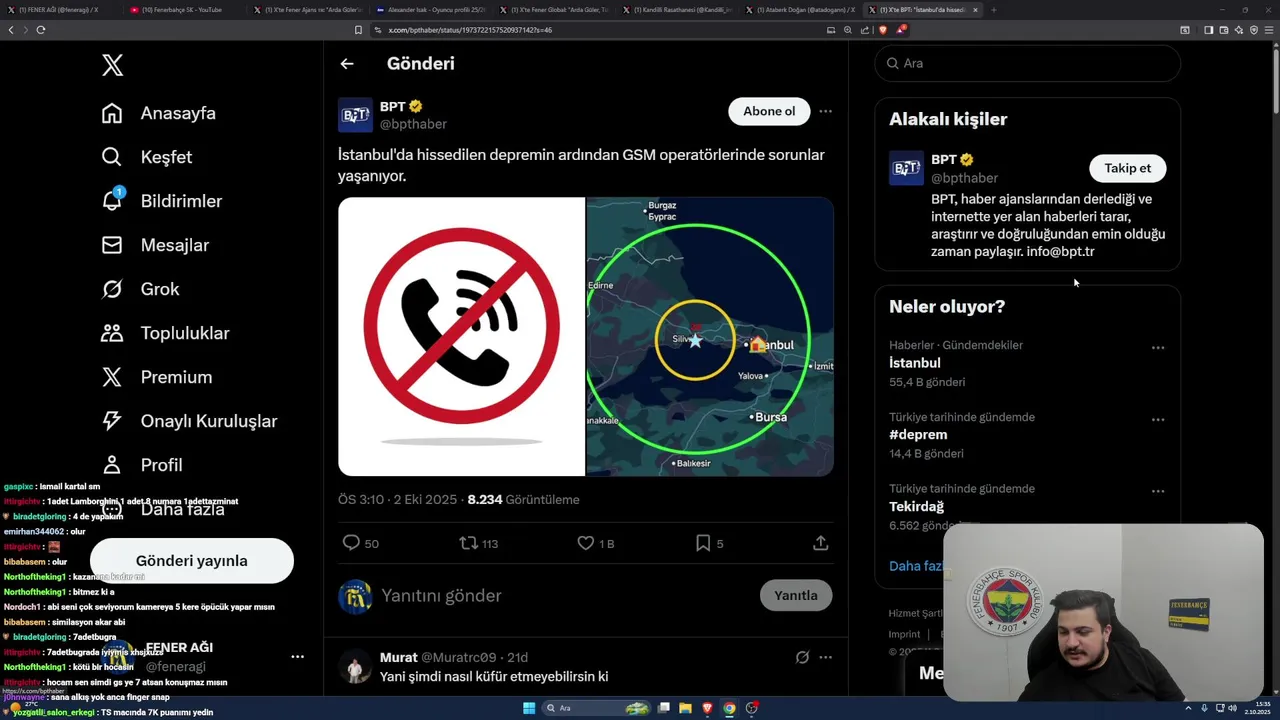Click Takip et for BPT

click(1128, 168)
